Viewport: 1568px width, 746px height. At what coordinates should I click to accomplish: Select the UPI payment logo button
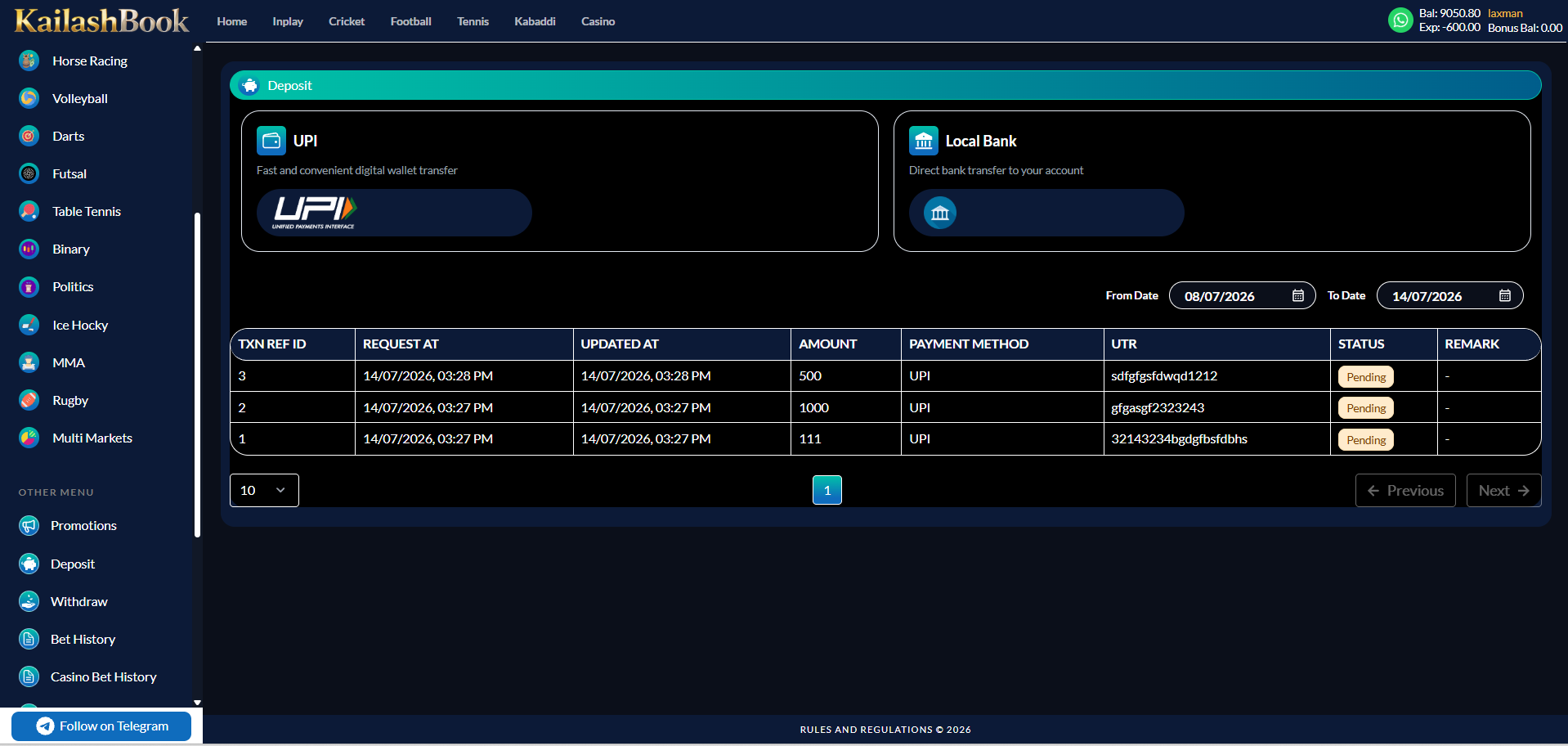[394, 213]
